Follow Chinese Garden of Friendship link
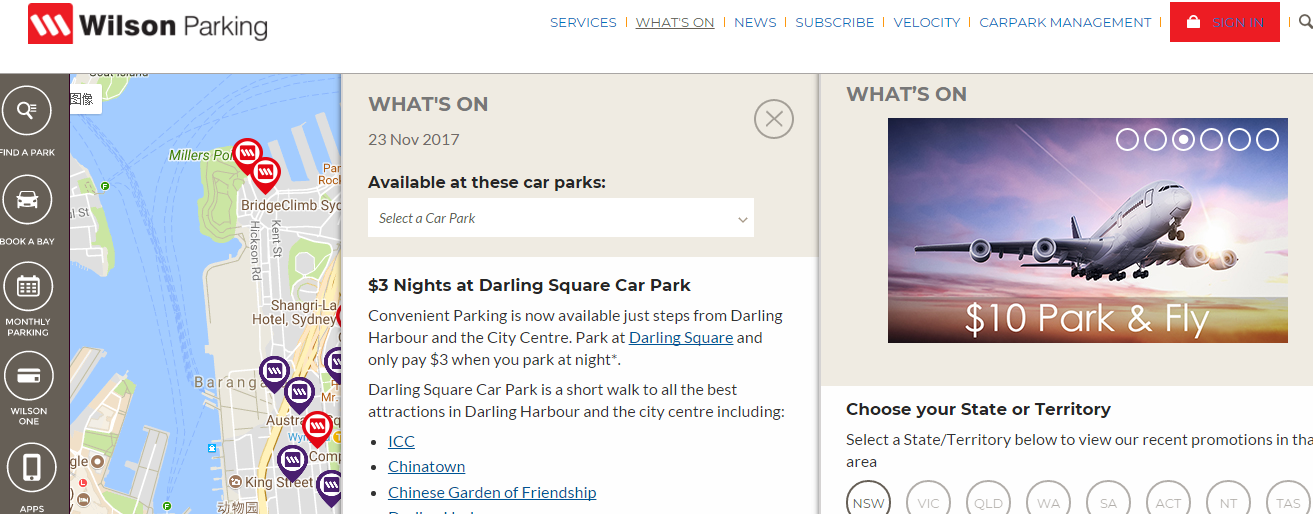Viewport: 1313px width, 514px height. pyautogui.click(x=492, y=492)
